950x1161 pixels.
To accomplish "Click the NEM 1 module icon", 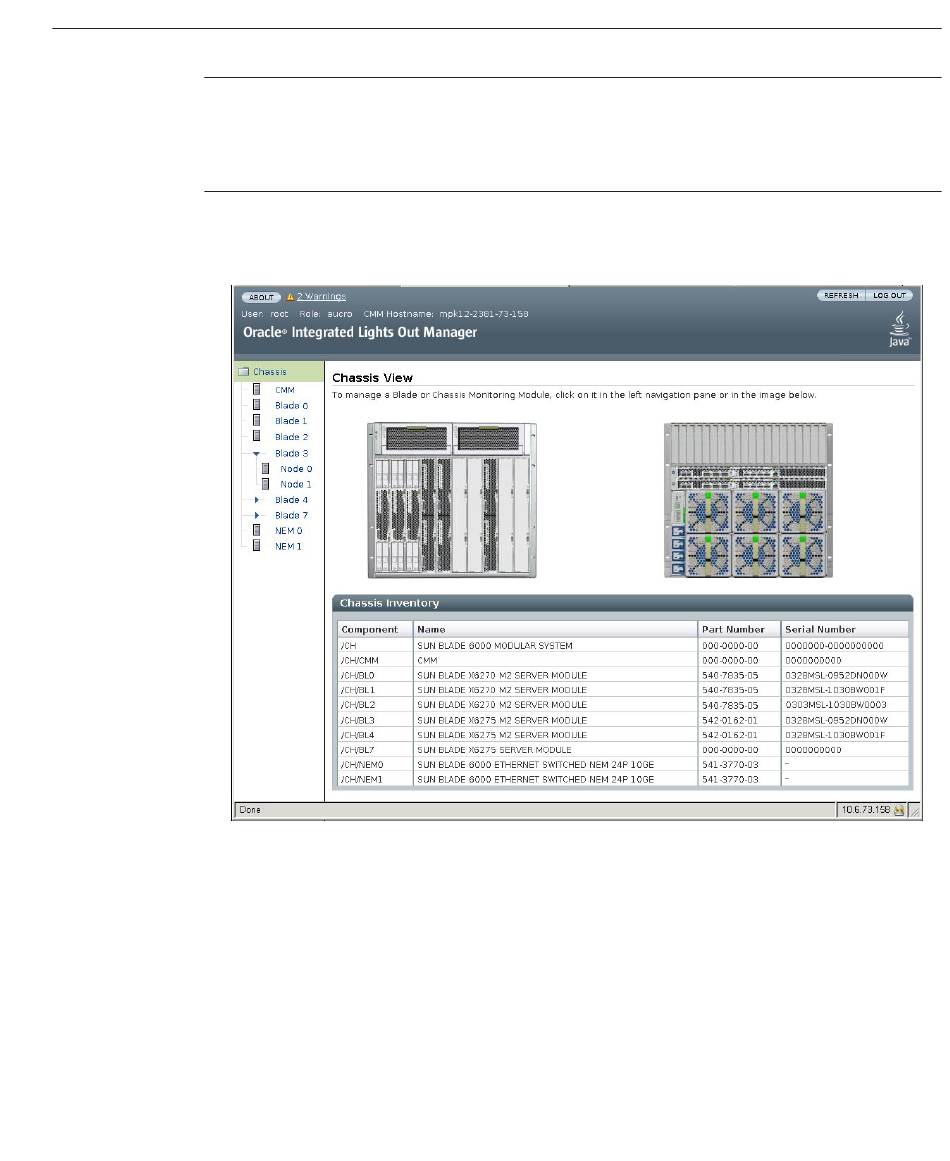I will click(257, 546).
